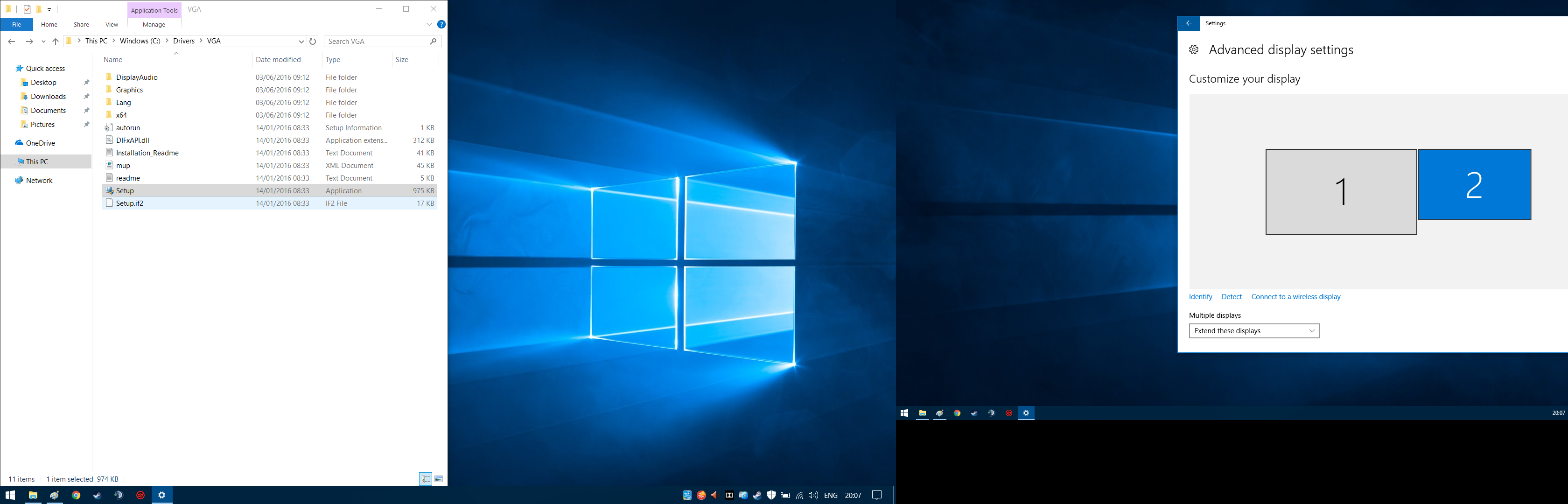Expand Windows (C:) breadcrumb chevron

tap(168, 41)
